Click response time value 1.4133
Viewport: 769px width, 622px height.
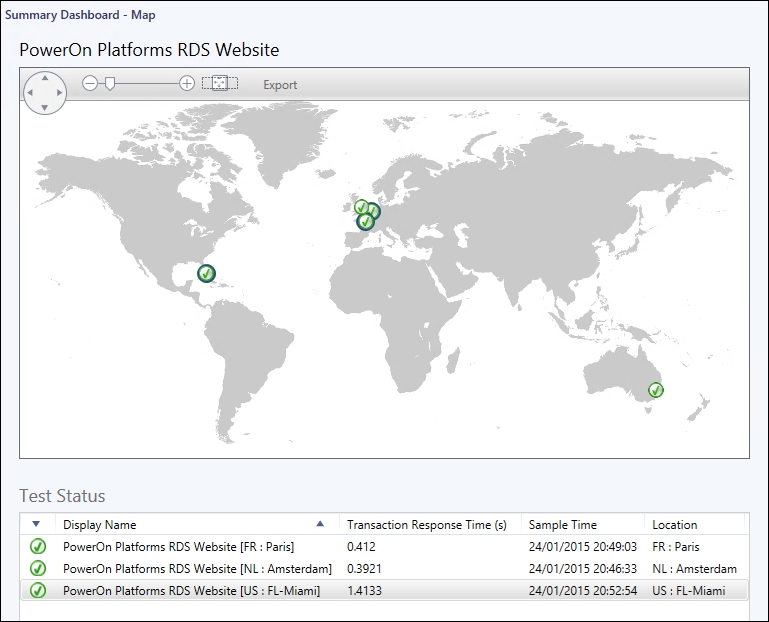click(364, 591)
